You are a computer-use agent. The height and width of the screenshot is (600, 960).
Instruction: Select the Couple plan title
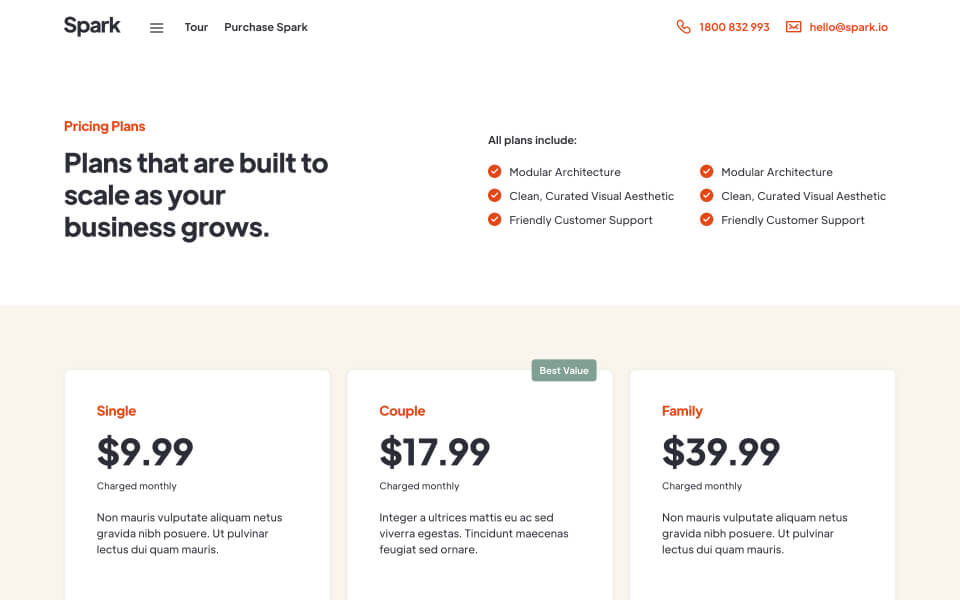(x=402, y=411)
